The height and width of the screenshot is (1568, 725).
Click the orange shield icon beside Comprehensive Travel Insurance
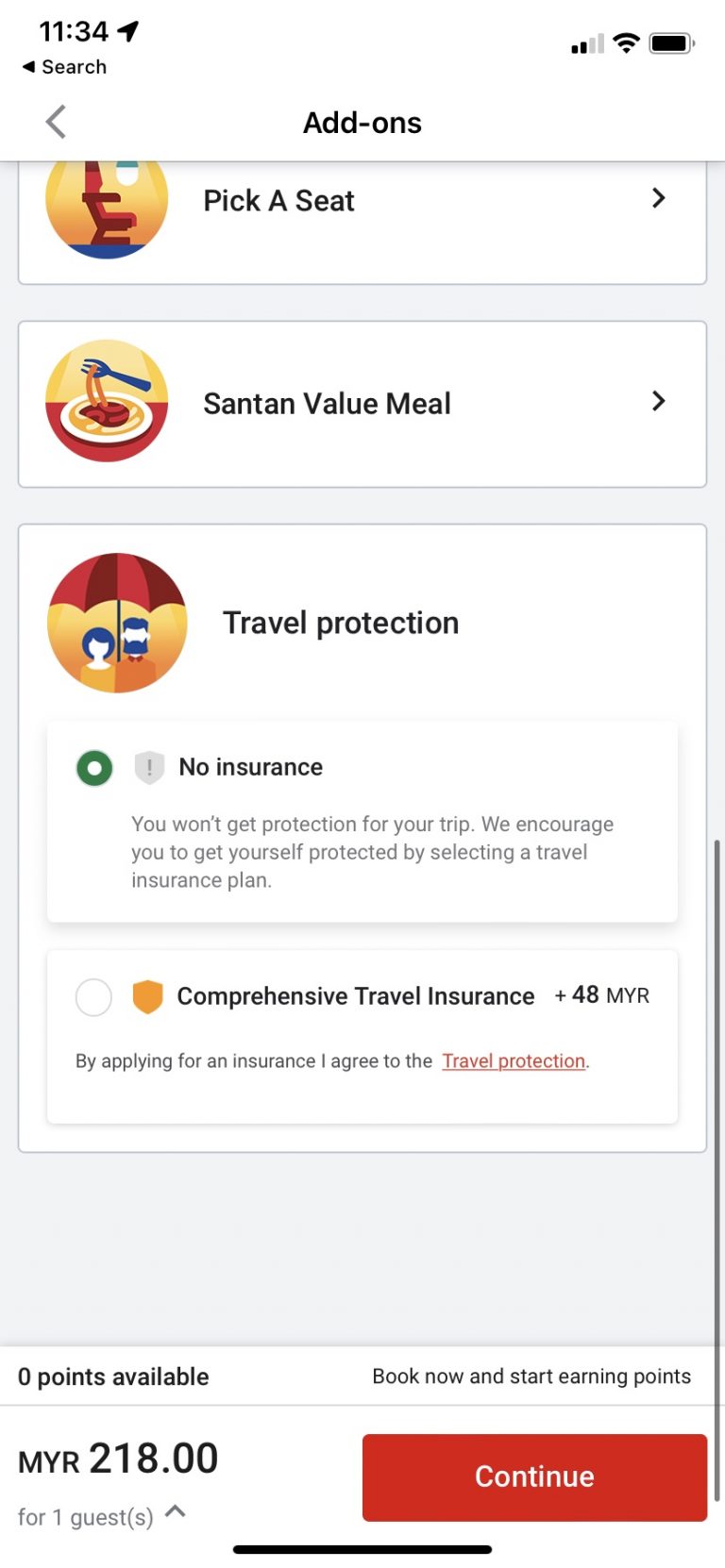pos(148,995)
